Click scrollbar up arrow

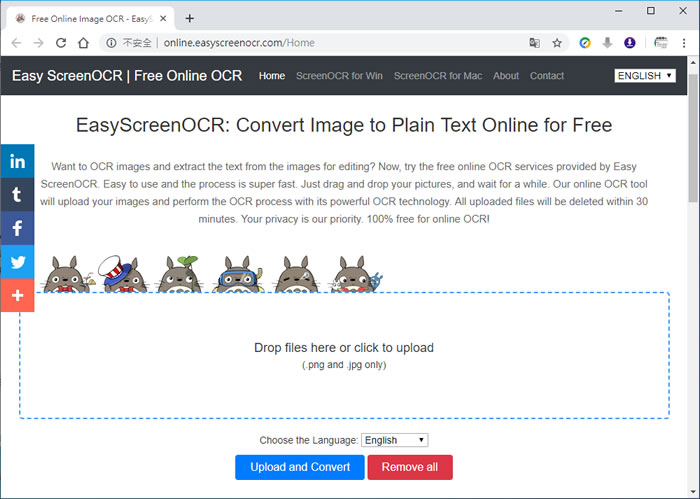[x=693, y=63]
